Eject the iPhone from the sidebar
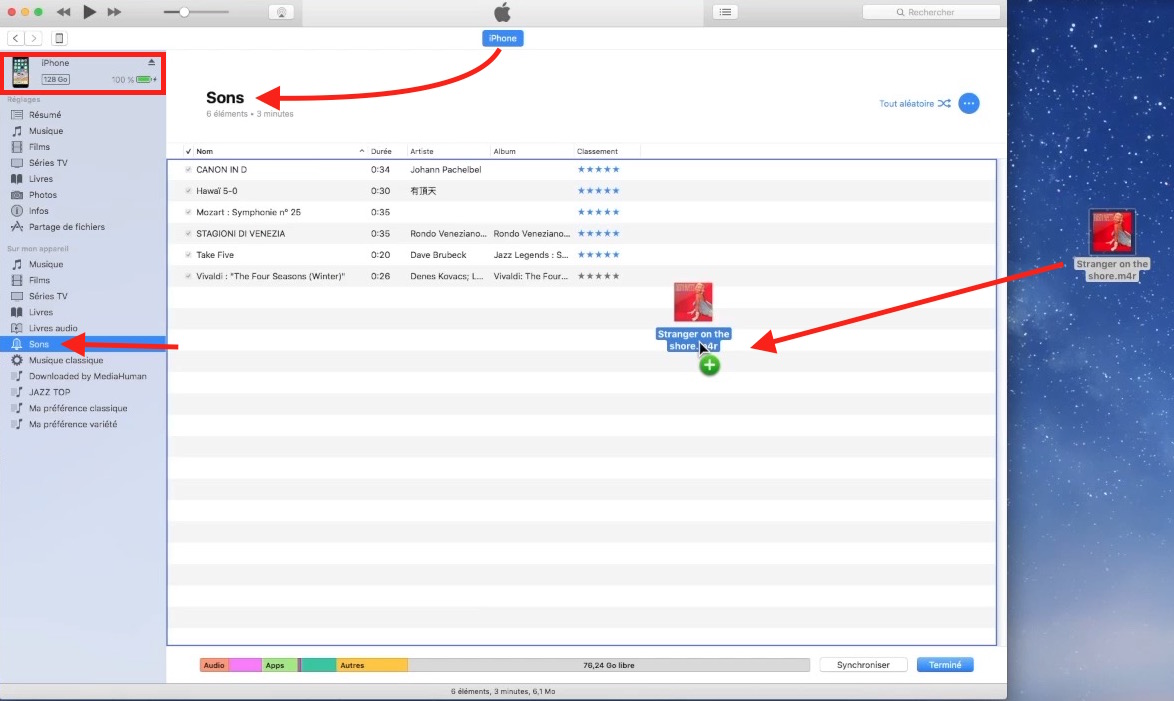 click(x=151, y=62)
